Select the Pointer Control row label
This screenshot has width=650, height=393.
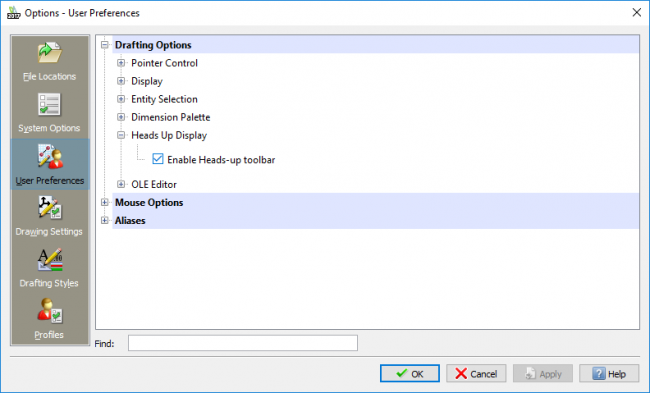(x=164, y=63)
